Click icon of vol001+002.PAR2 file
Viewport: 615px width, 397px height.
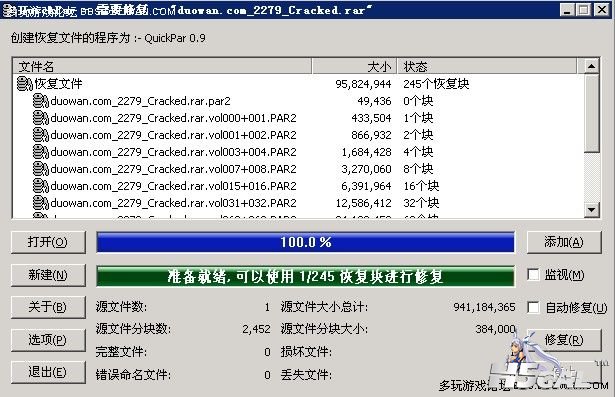[x=40, y=135]
